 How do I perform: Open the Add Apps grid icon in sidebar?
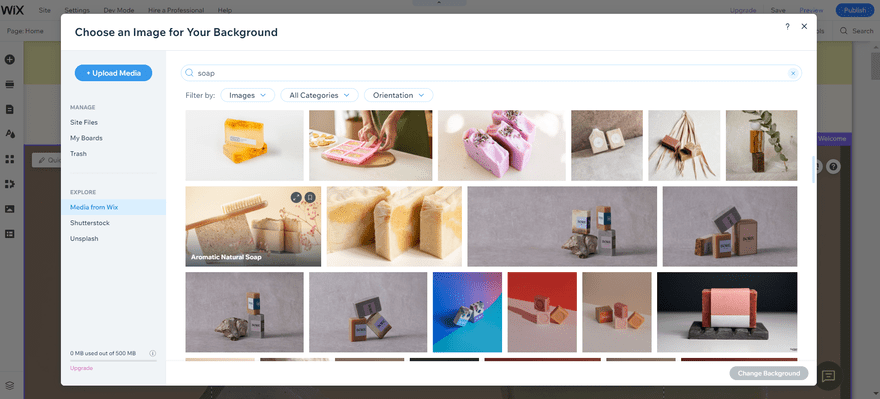coord(10,159)
